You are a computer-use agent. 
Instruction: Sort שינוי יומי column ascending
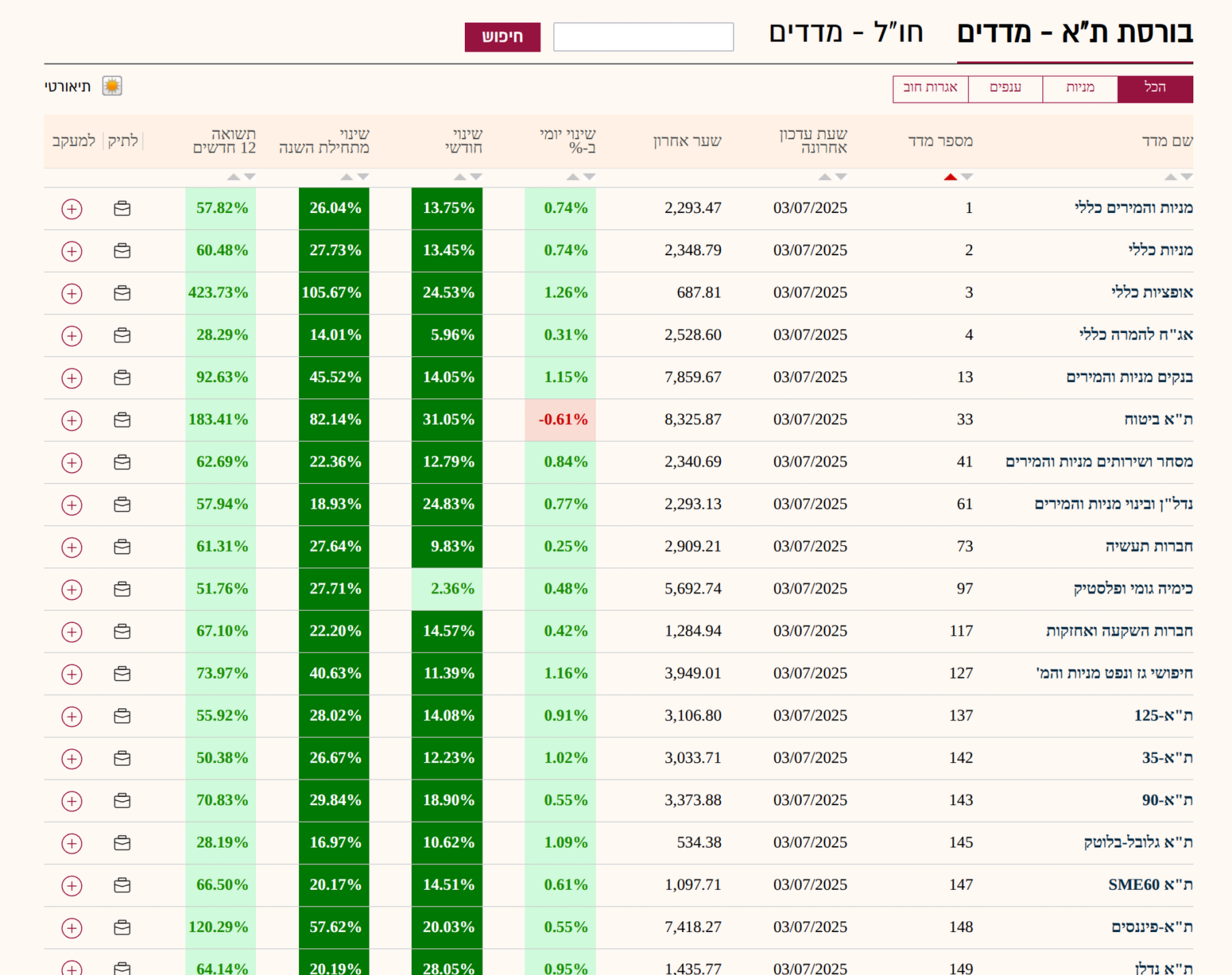(573, 177)
